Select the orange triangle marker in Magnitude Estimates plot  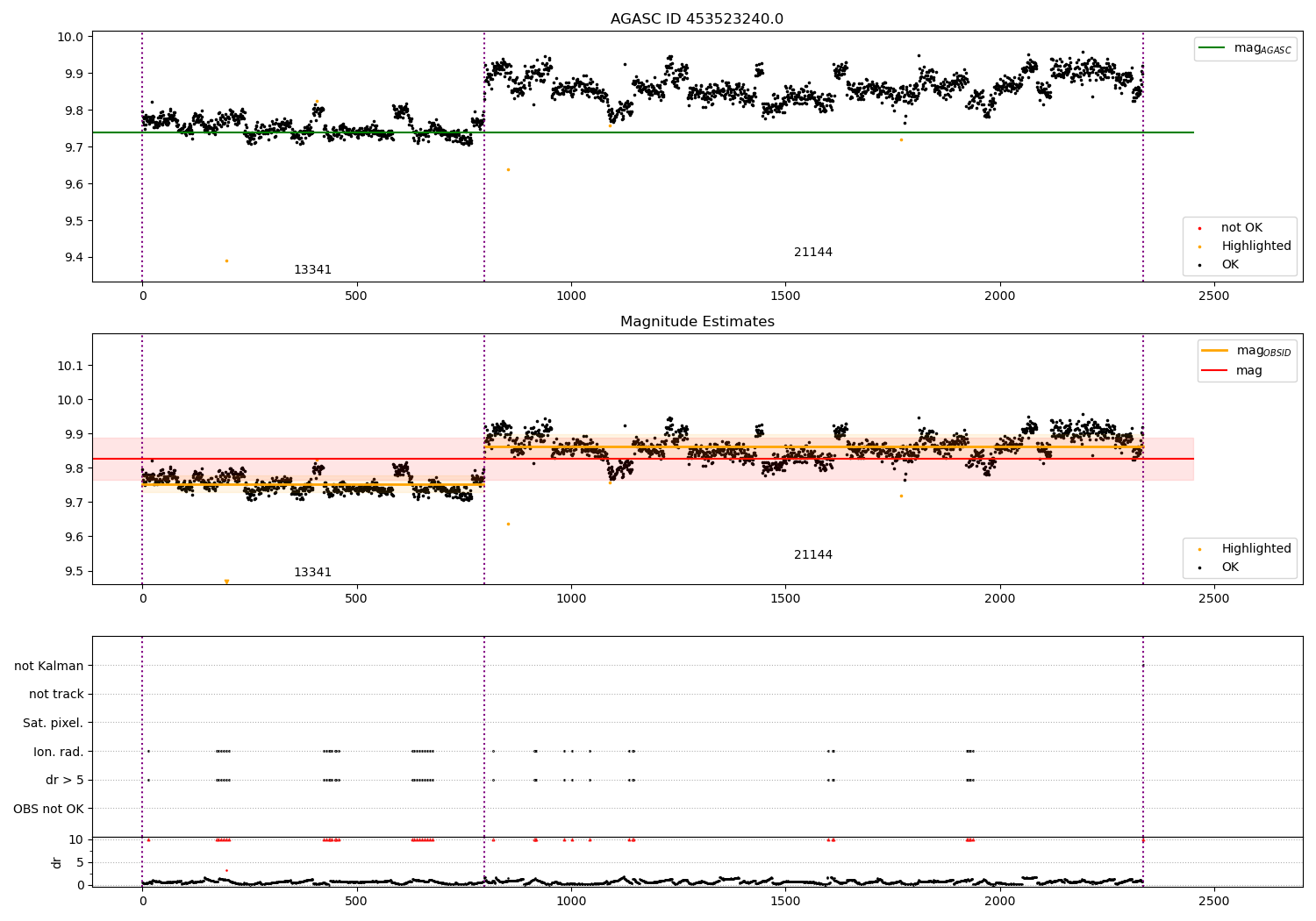tap(226, 582)
